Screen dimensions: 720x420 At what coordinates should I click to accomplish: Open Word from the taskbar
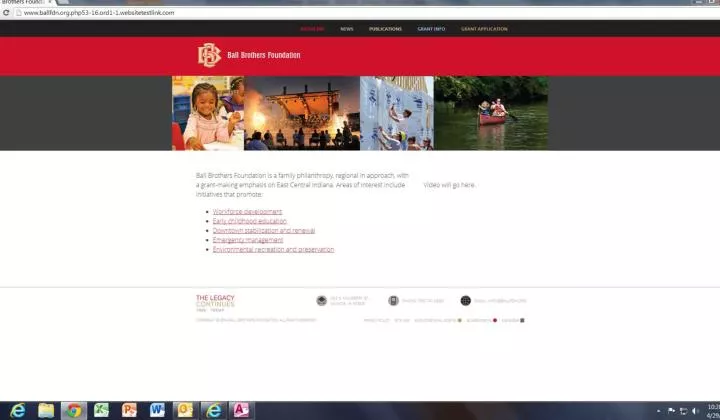(157, 410)
